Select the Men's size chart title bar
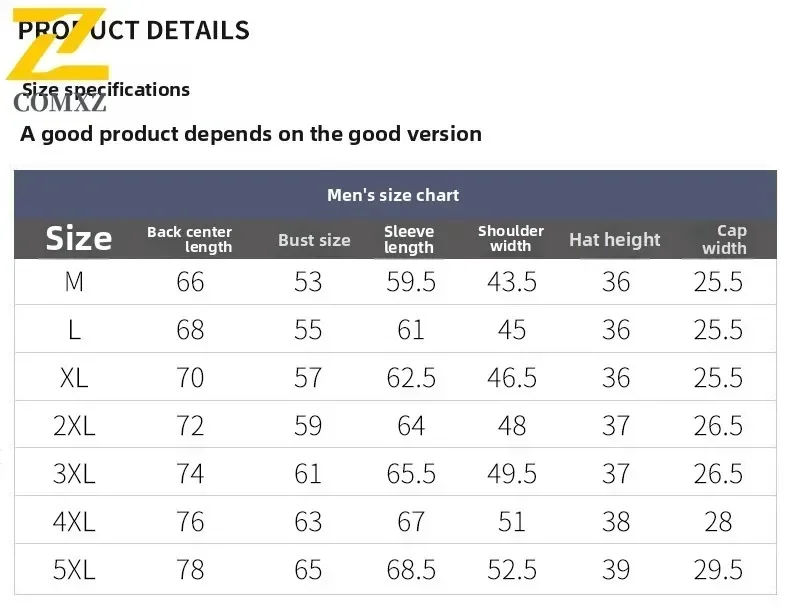 [x=393, y=195]
